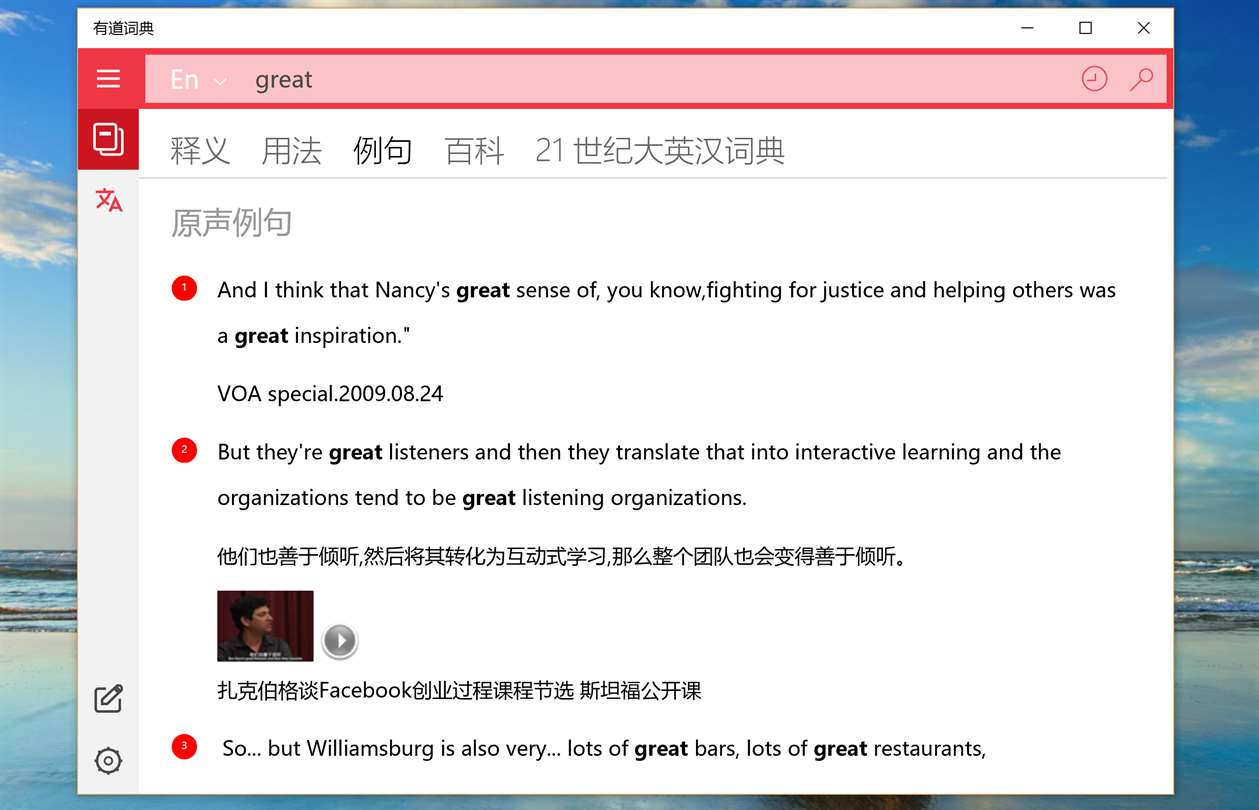Open the 百科 tab
Image resolution: width=1259 pixels, height=810 pixels.
pyautogui.click(x=474, y=151)
